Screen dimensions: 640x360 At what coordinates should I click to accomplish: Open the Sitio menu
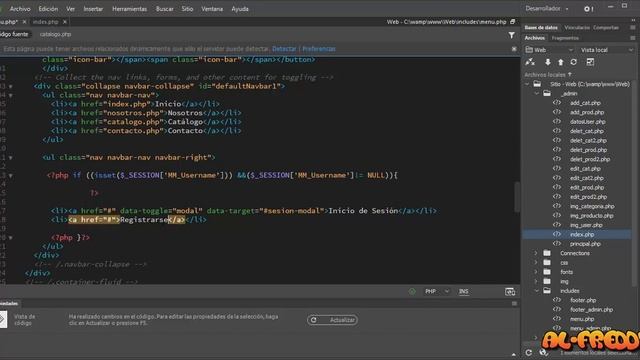(187, 9)
